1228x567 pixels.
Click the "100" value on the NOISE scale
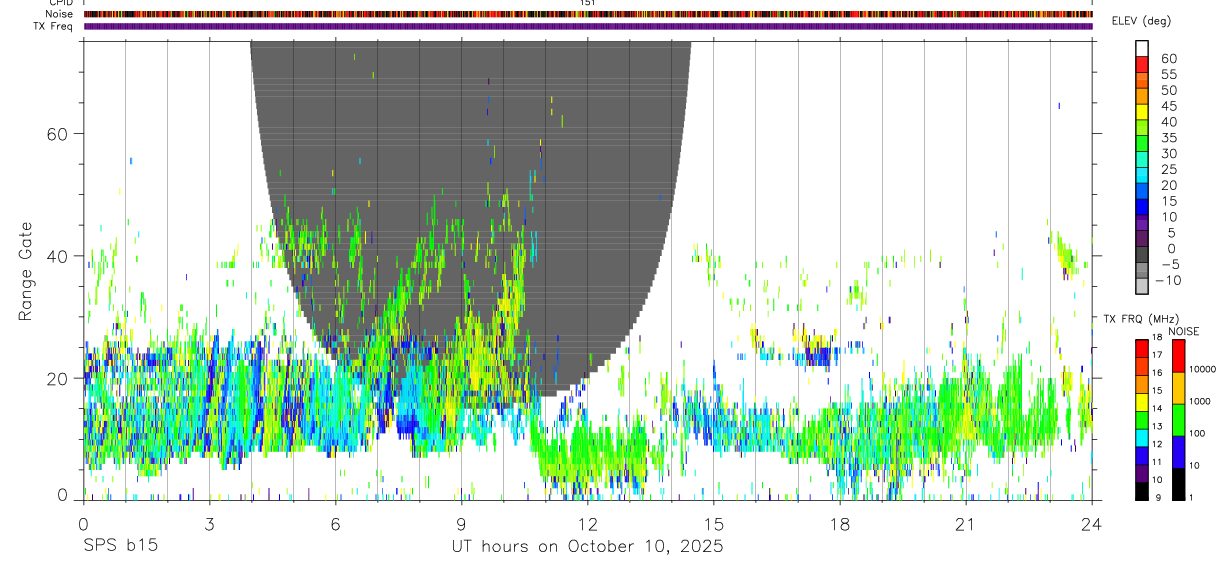click(x=1199, y=433)
